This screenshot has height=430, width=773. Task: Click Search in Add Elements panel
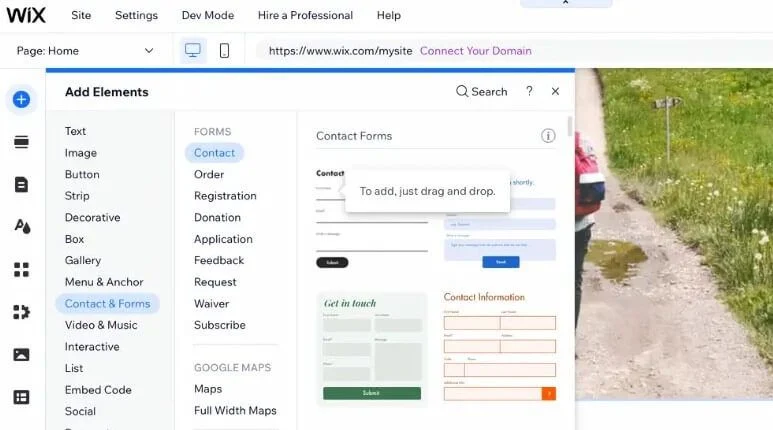(481, 92)
